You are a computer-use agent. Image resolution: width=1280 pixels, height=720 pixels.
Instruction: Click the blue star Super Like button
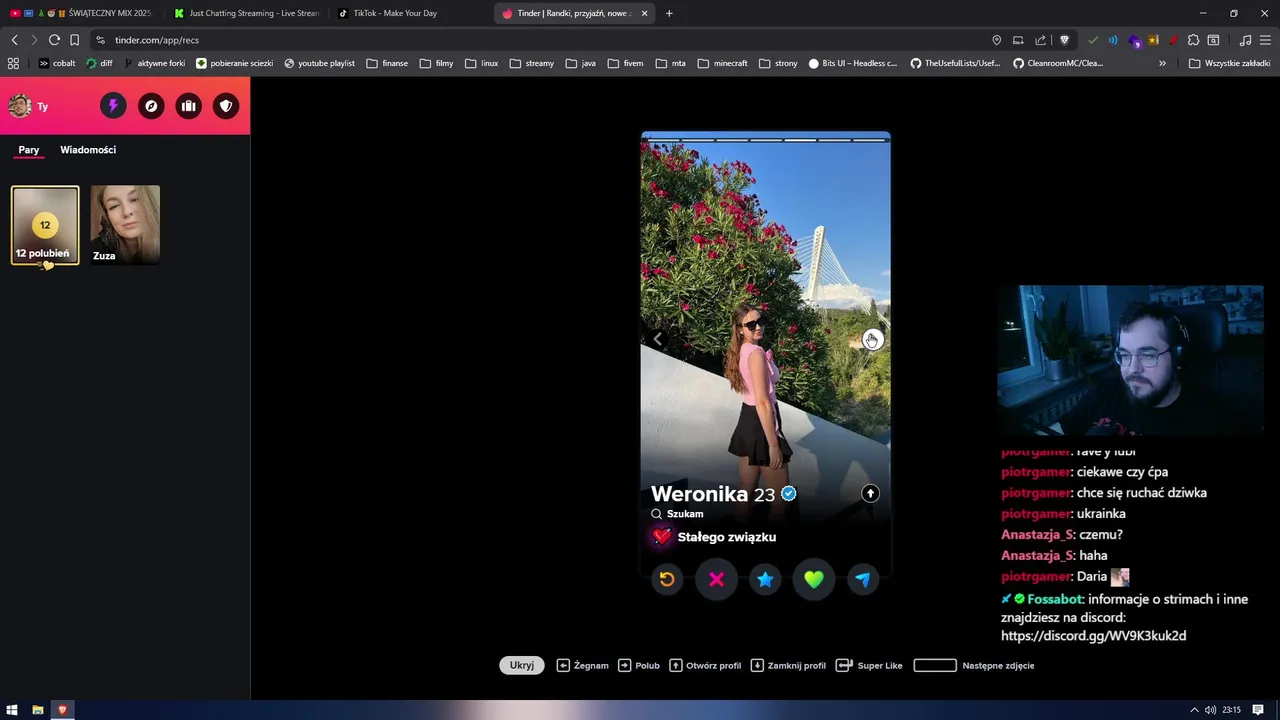pos(765,579)
